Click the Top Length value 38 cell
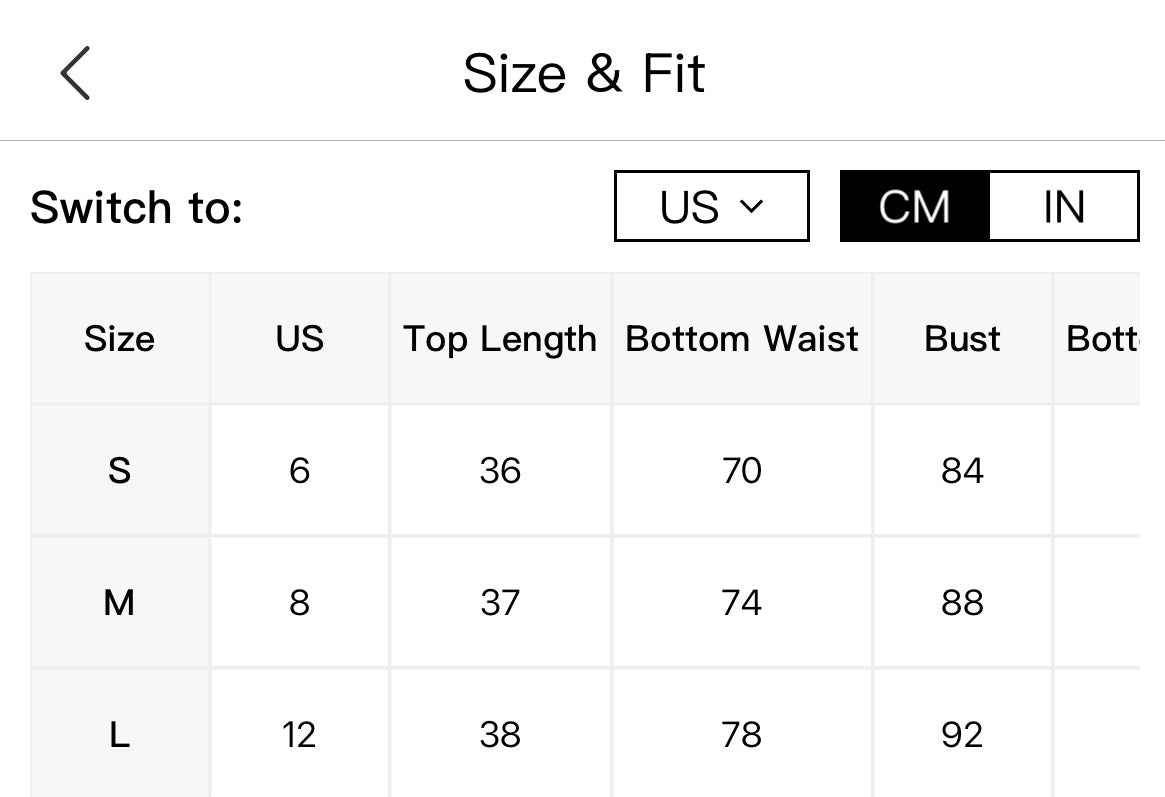 pyautogui.click(x=500, y=735)
